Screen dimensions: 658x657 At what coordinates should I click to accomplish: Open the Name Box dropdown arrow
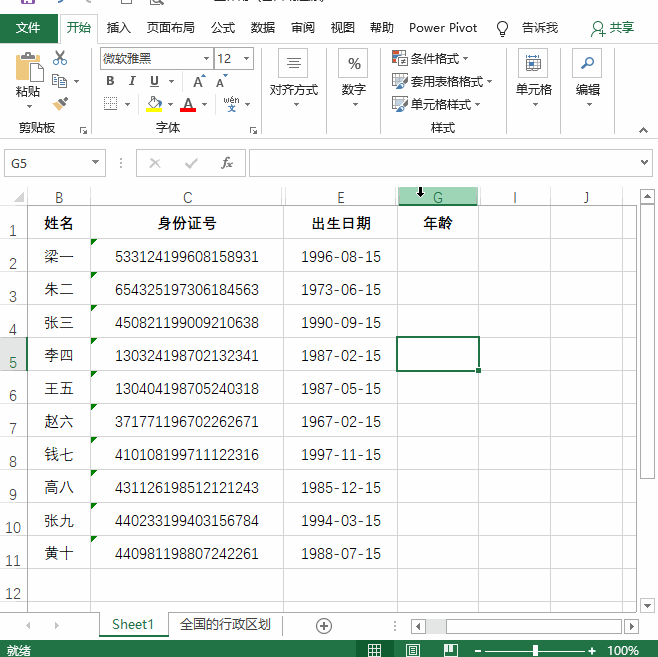tap(96, 162)
